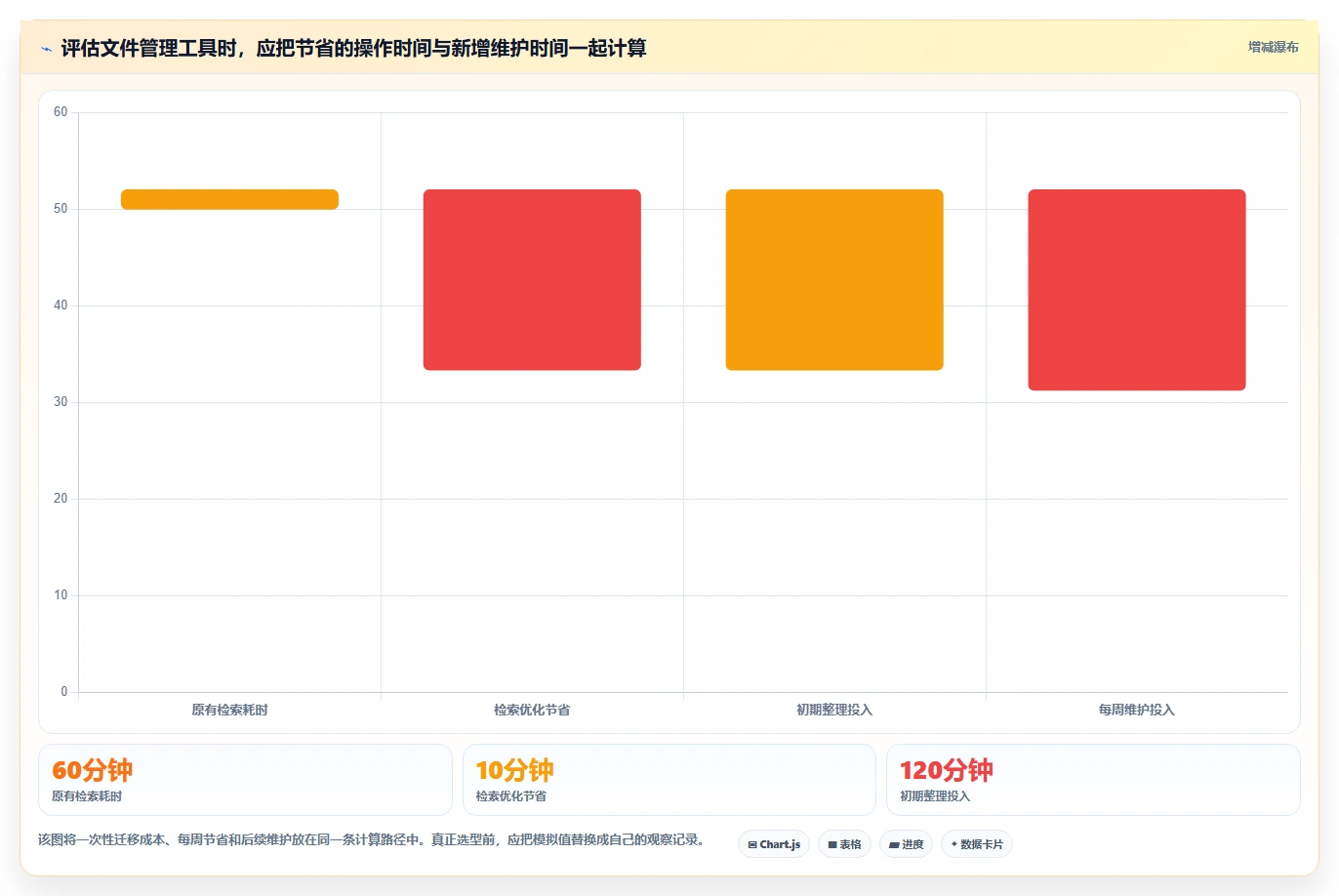Click the 进度 tag
1339x896 pixels.
[907, 844]
